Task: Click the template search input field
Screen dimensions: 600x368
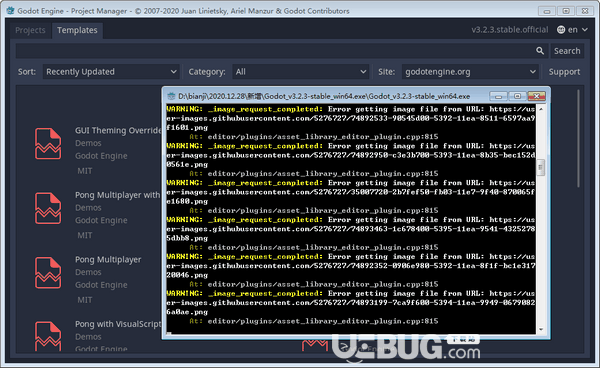Action: pyautogui.click(x=281, y=51)
